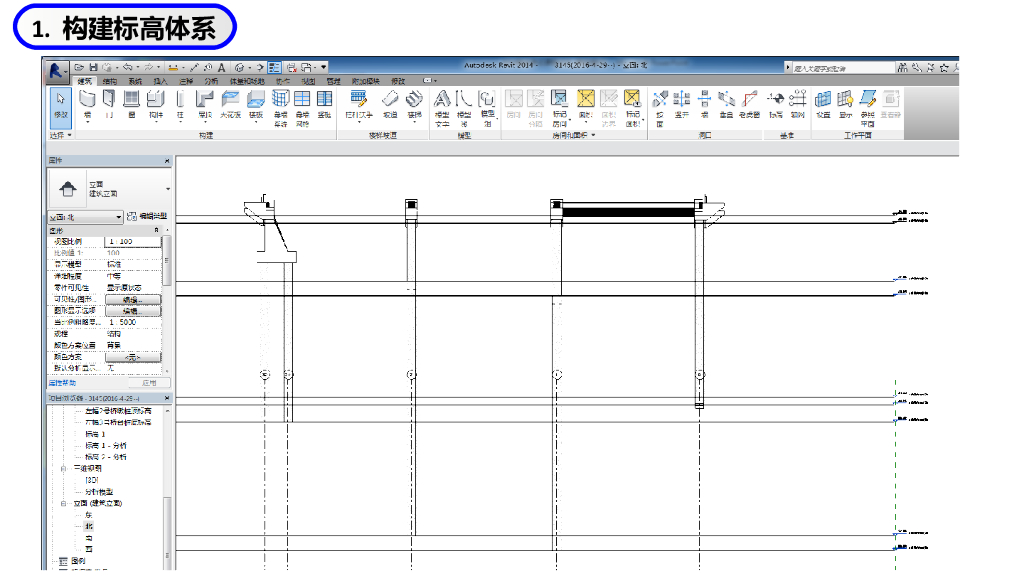
Task: Select the 标高 (Level) datum tool
Action: [x=775, y=104]
